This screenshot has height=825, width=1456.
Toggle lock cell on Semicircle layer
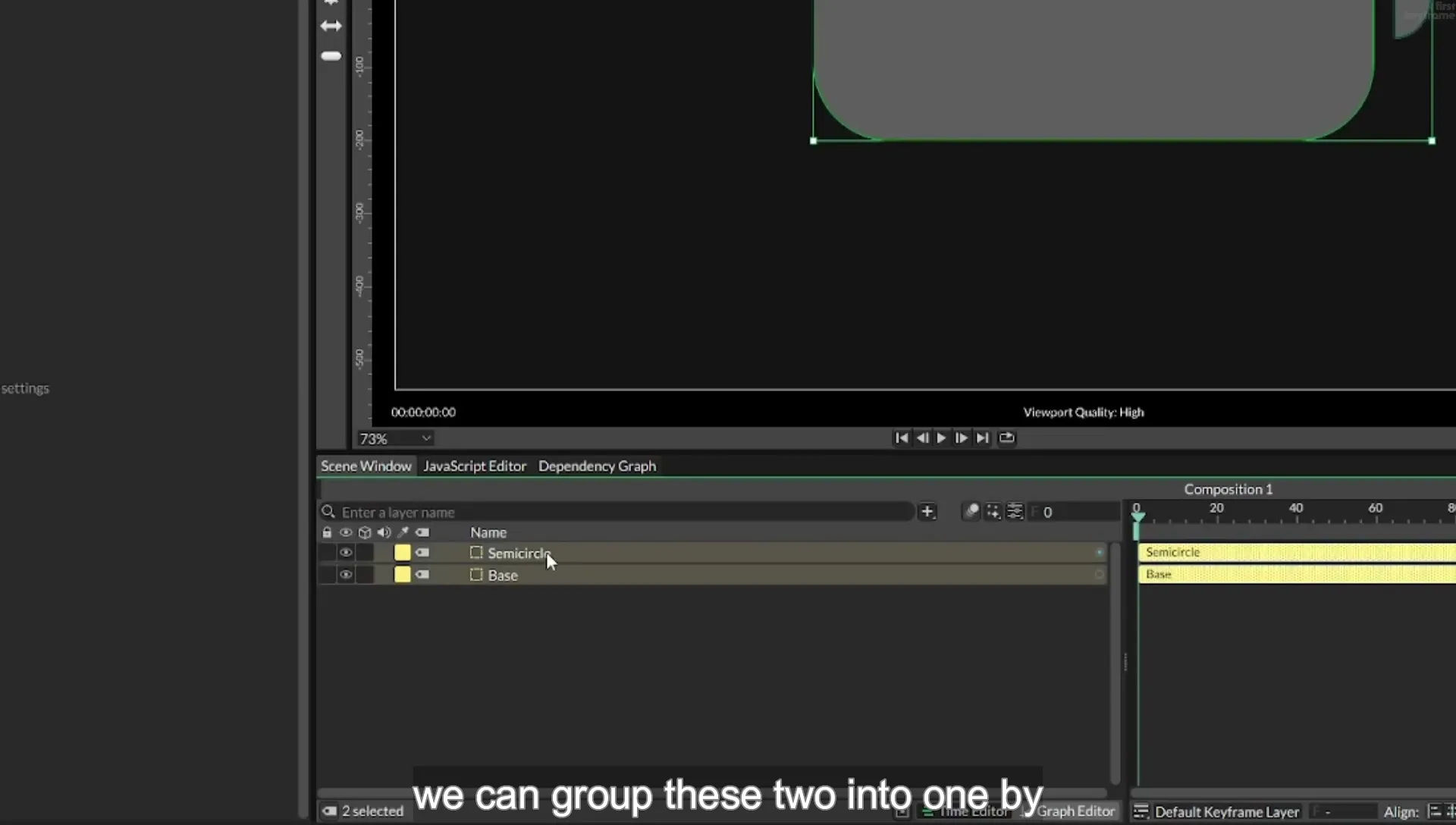pos(327,553)
